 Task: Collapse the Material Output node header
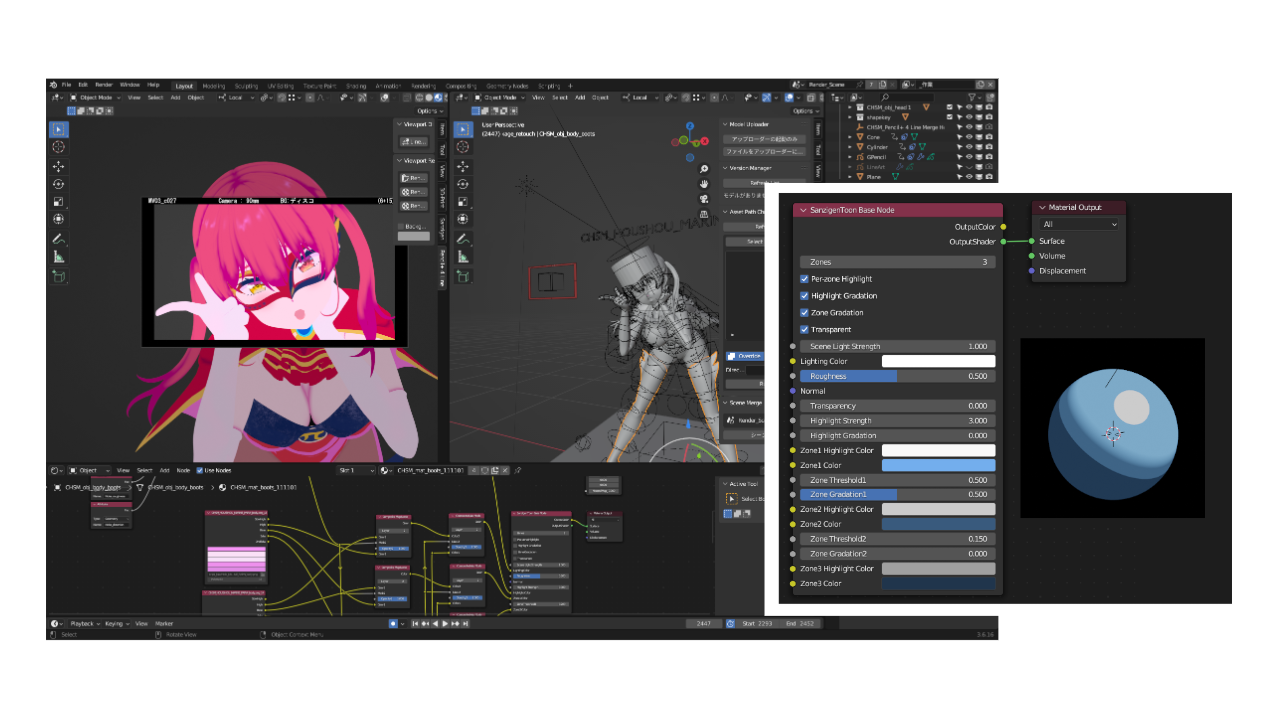click(x=1043, y=208)
